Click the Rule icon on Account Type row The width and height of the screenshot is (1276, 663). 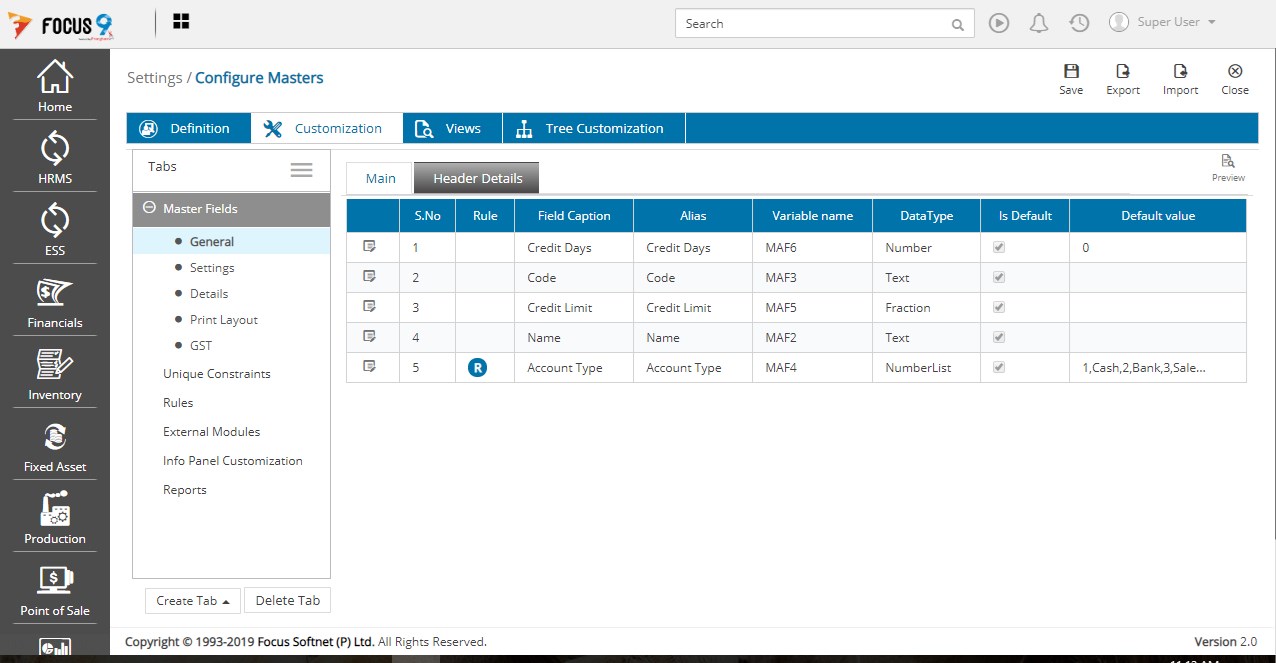pyautogui.click(x=478, y=368)
